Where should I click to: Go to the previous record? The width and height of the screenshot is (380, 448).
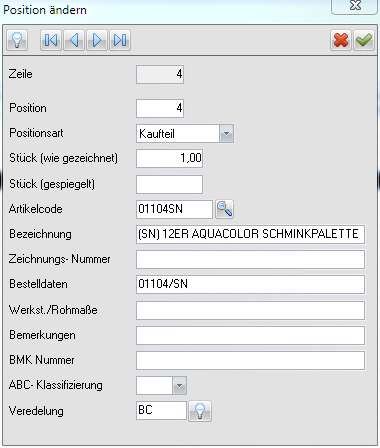pos(74,40)
